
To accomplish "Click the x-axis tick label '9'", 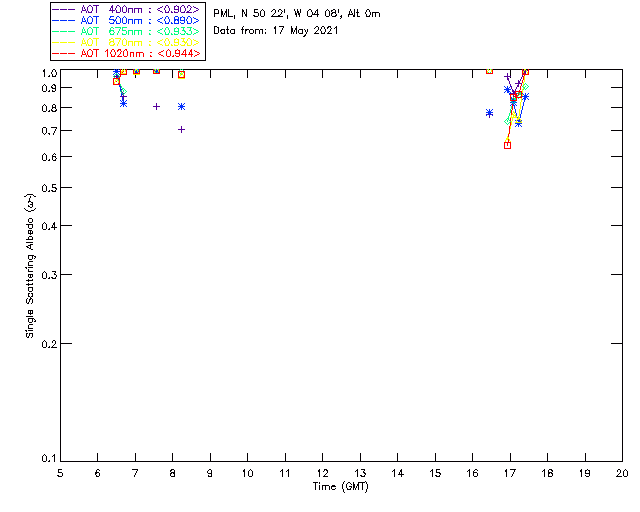I will pyautogui.click(x=210, y=473).
